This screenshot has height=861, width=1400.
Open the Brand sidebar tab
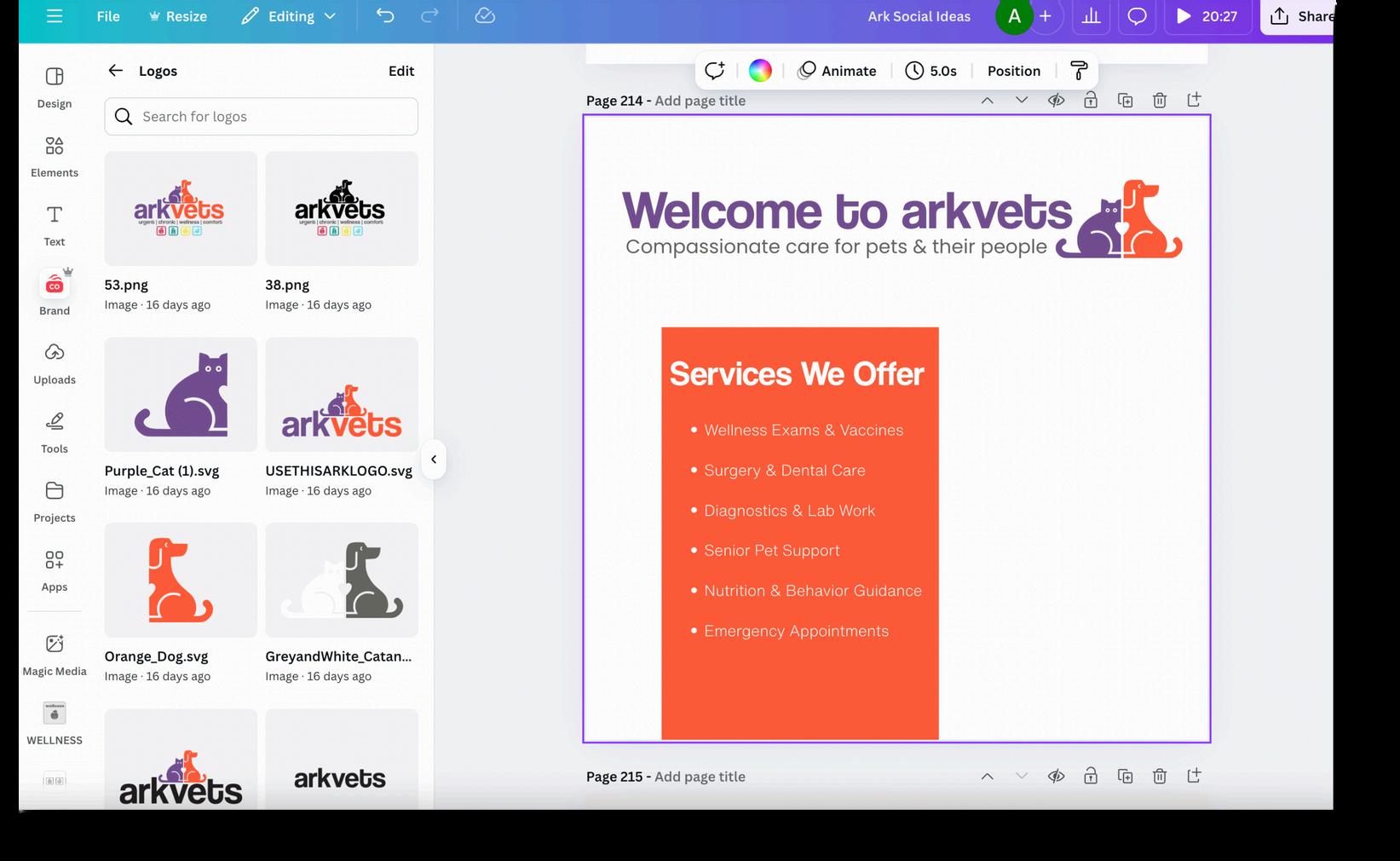coord(55,293)
